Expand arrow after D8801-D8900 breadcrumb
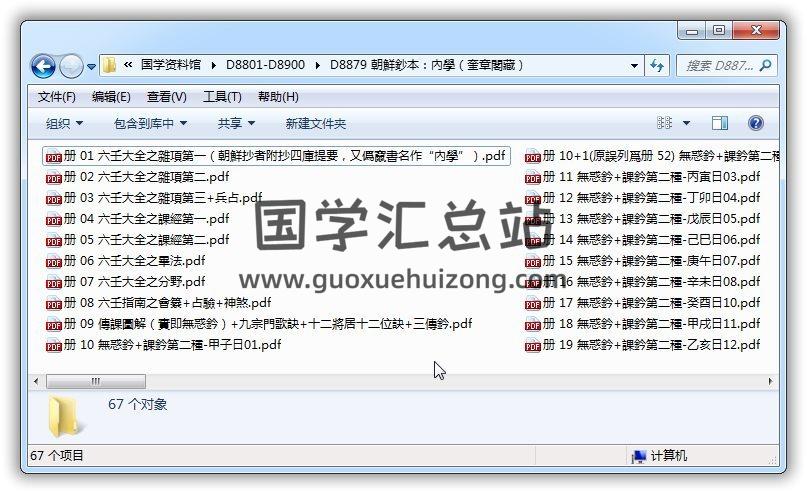This screenshot has height=494, width=807. tap(317, 65)
